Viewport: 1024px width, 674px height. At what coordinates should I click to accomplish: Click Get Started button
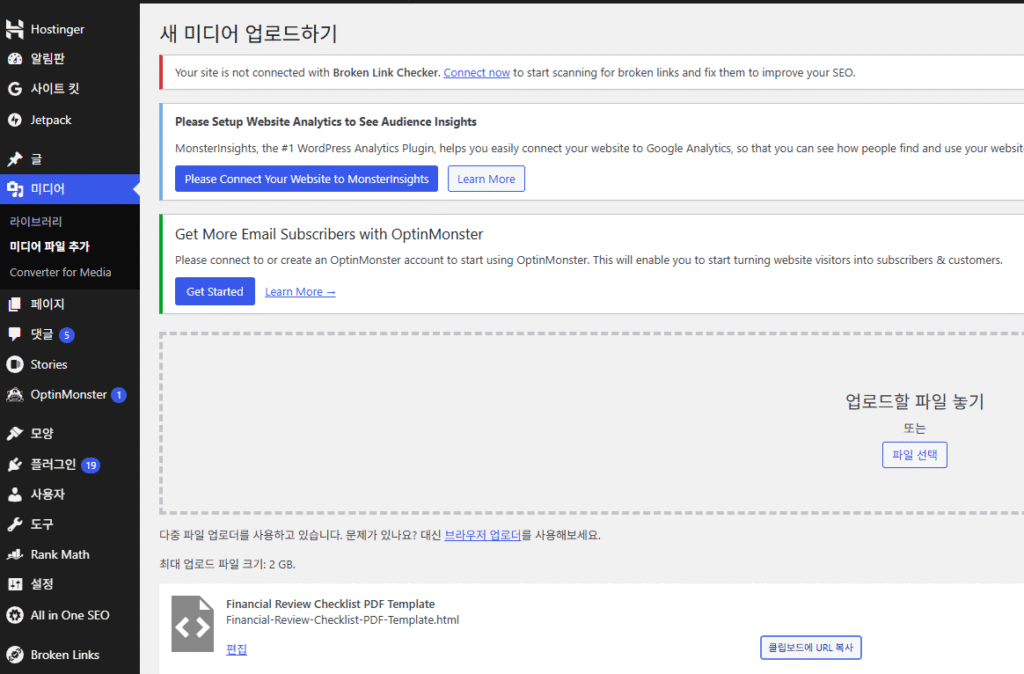click(x=215, y=291)
